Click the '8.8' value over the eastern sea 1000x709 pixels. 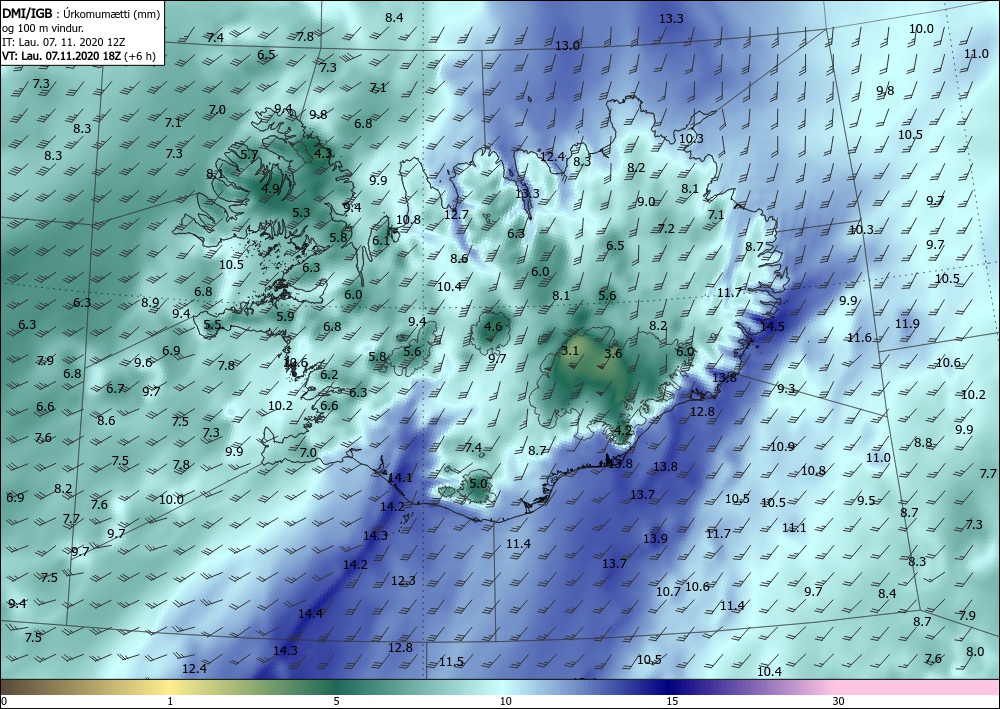click(923, 442)
